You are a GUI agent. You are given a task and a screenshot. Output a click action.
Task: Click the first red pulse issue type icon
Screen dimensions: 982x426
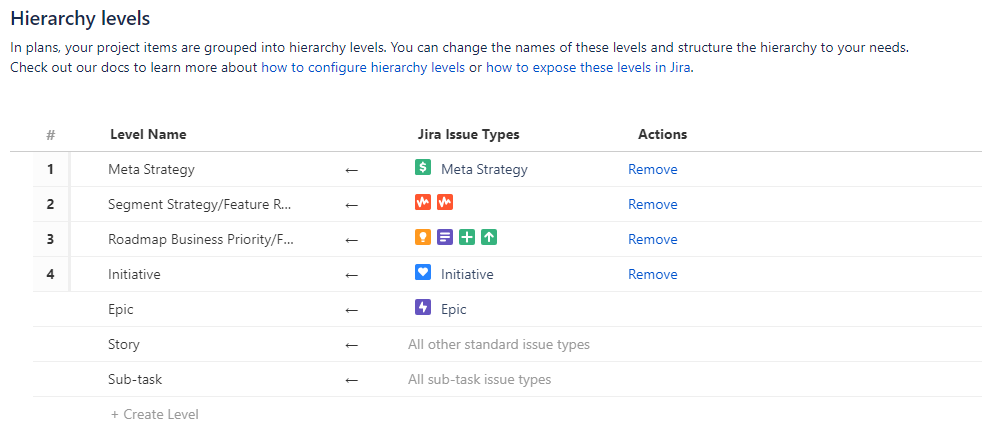[x=423, y=203]
